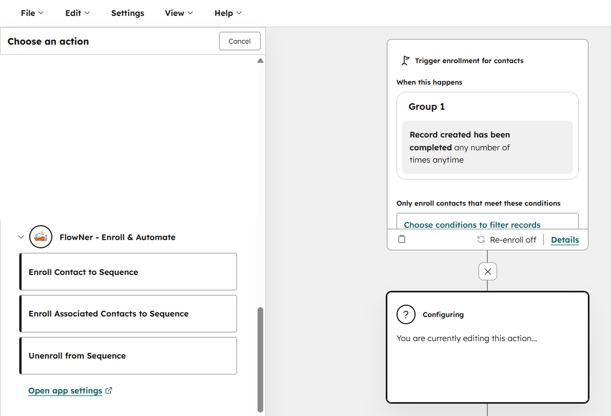Select Enroll Contact to Sequence action
611x416 pixels.
128,272
